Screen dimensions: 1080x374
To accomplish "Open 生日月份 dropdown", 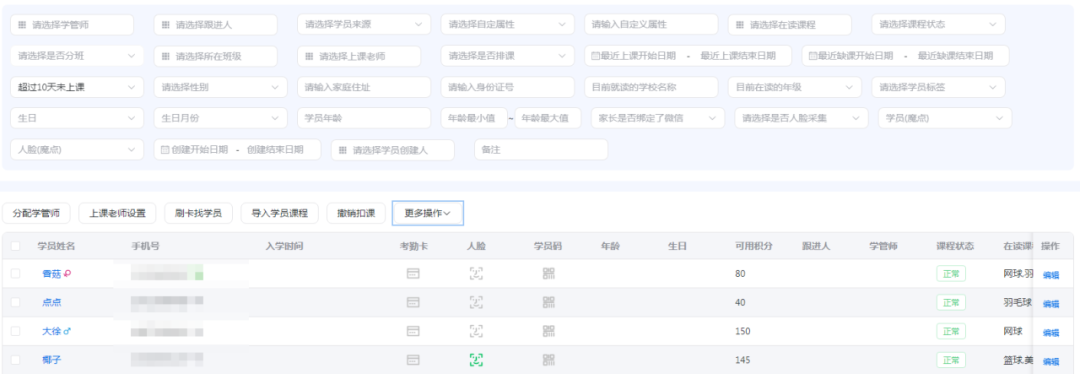I will point(220,118).
